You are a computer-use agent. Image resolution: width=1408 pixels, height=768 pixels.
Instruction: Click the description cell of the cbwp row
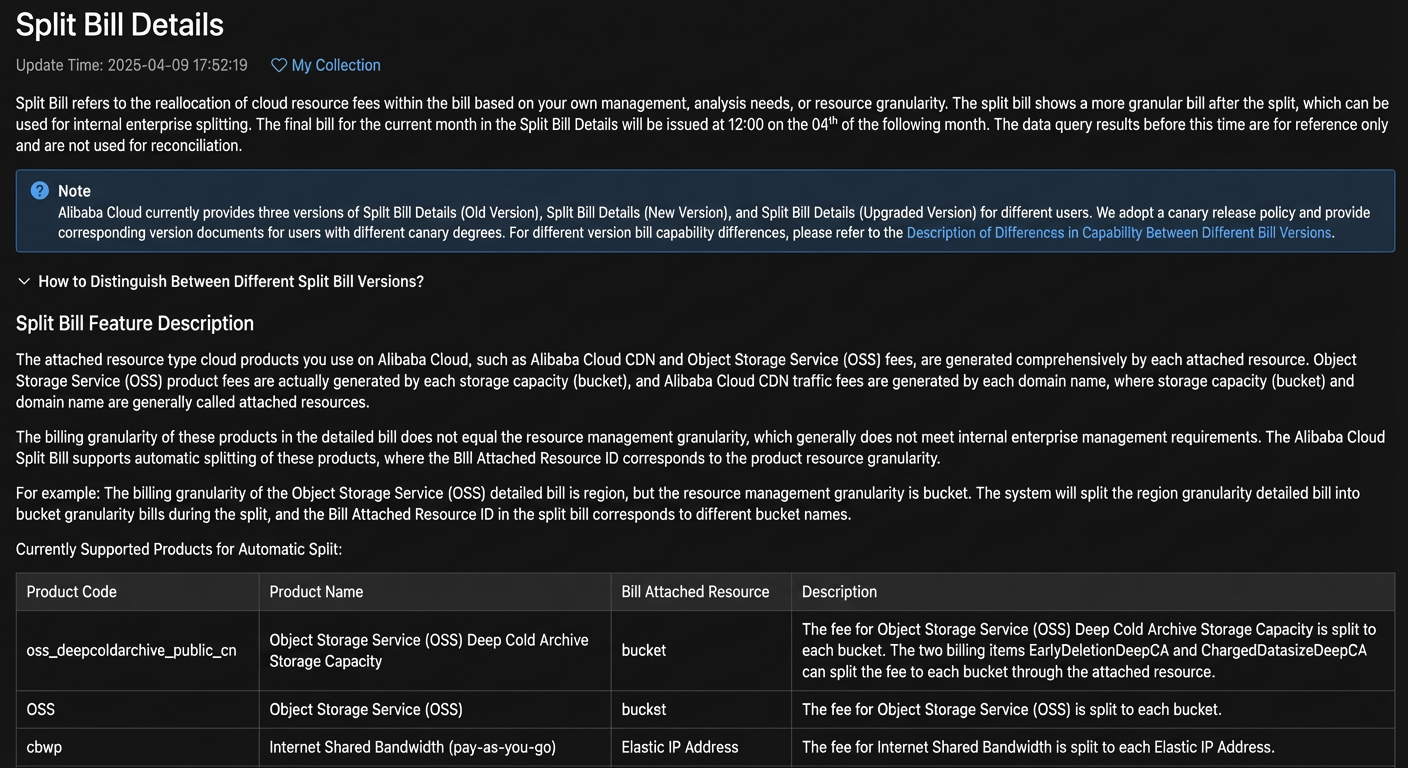(x=1093, y=747)
